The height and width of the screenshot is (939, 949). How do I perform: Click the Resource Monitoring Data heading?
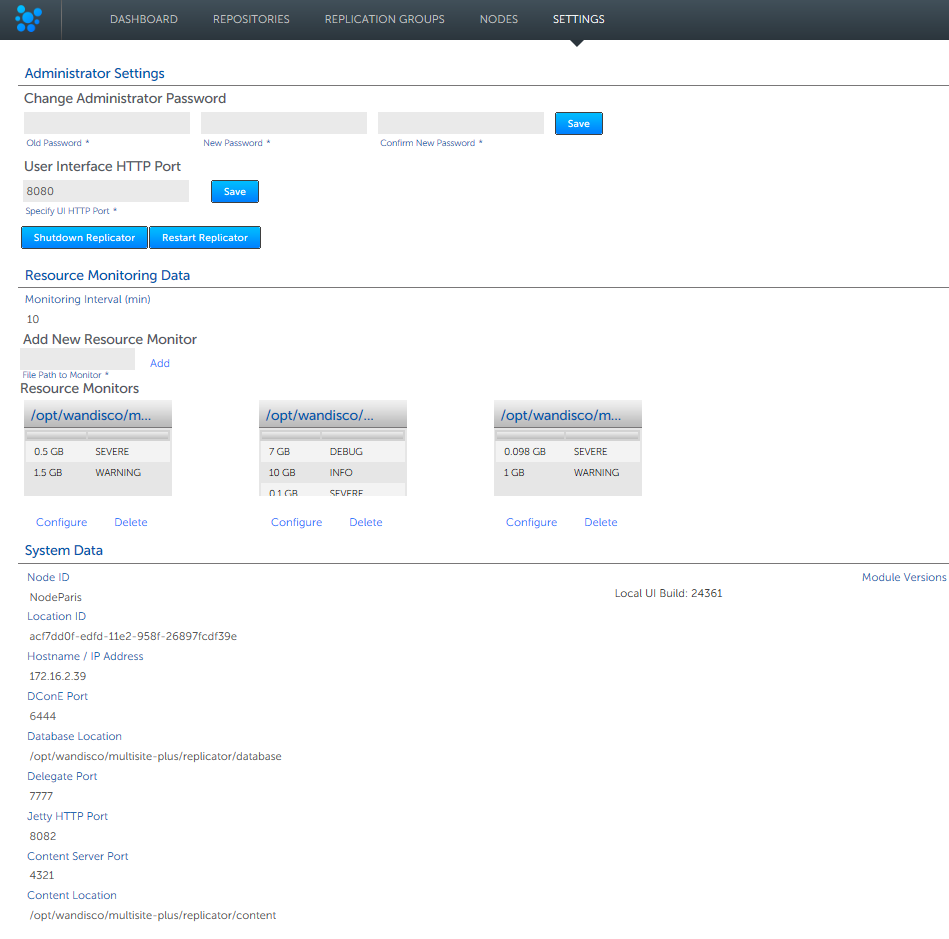pos(107,275)
